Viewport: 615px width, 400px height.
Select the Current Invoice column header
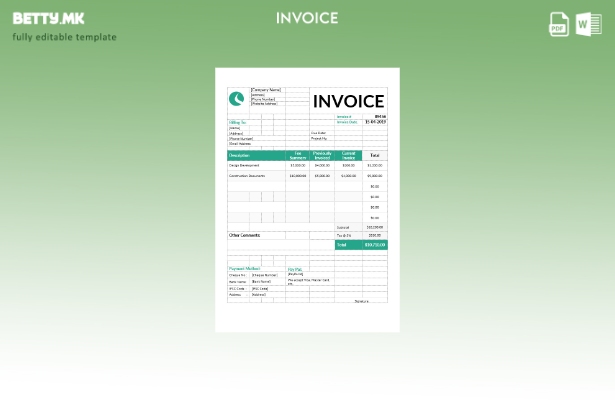coord(348,156)
